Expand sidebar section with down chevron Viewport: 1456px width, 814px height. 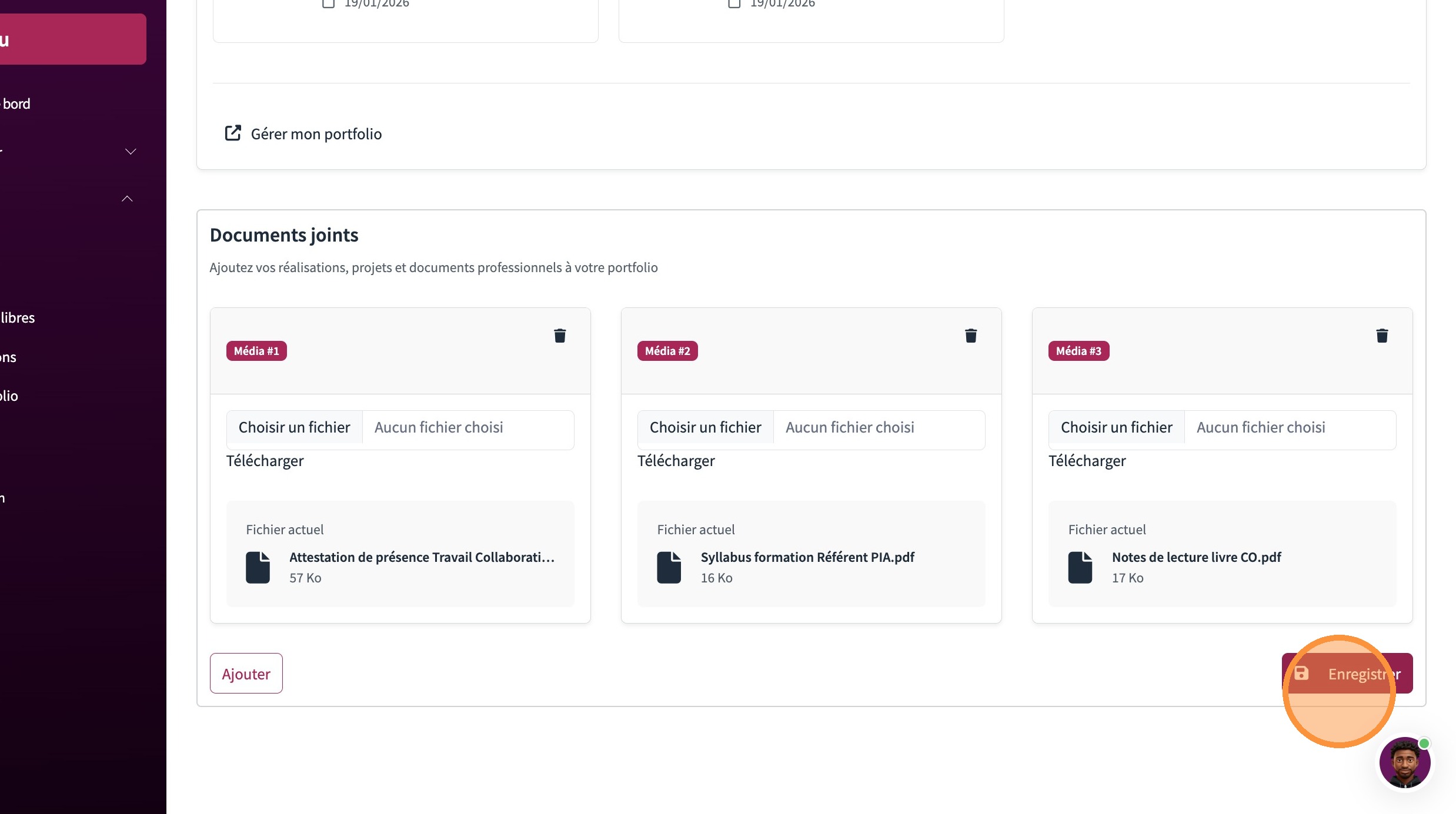click(x=131, y=152)
